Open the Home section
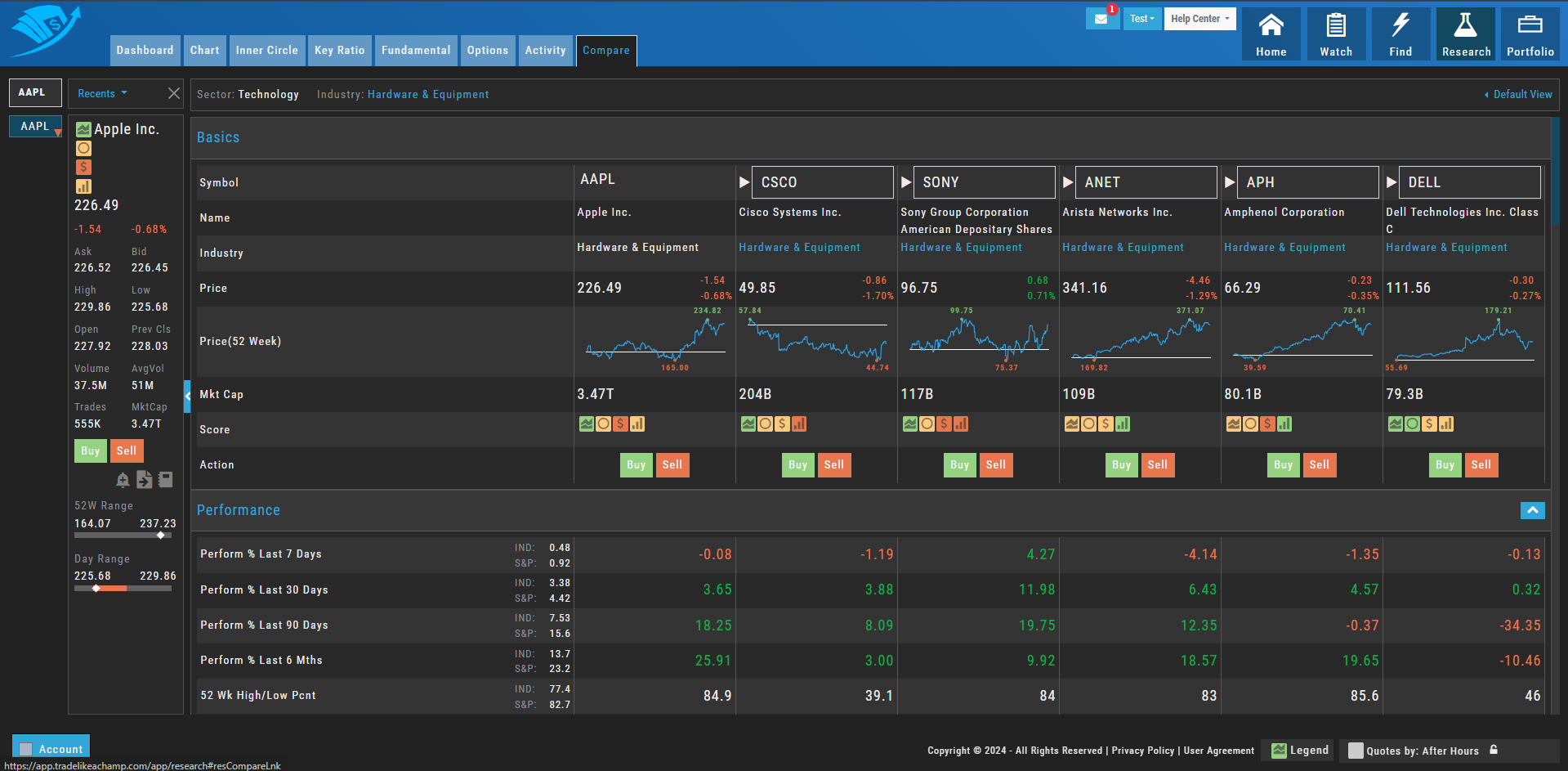 [x=1271, y=34]
